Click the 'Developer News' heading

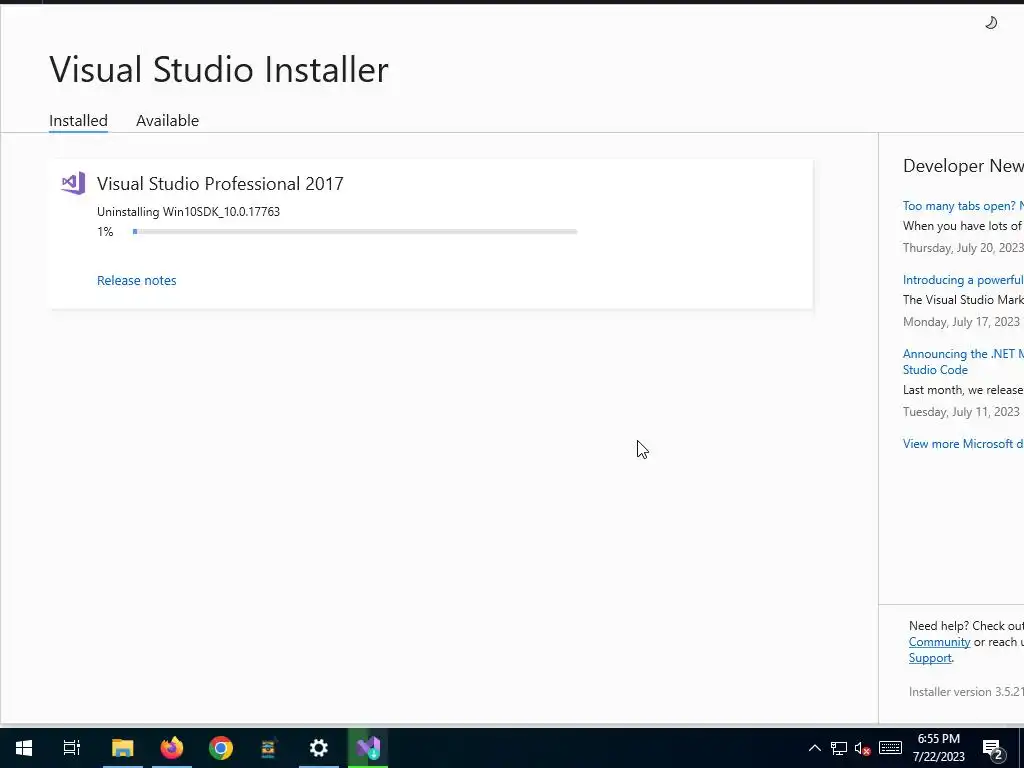coord(963,166)
